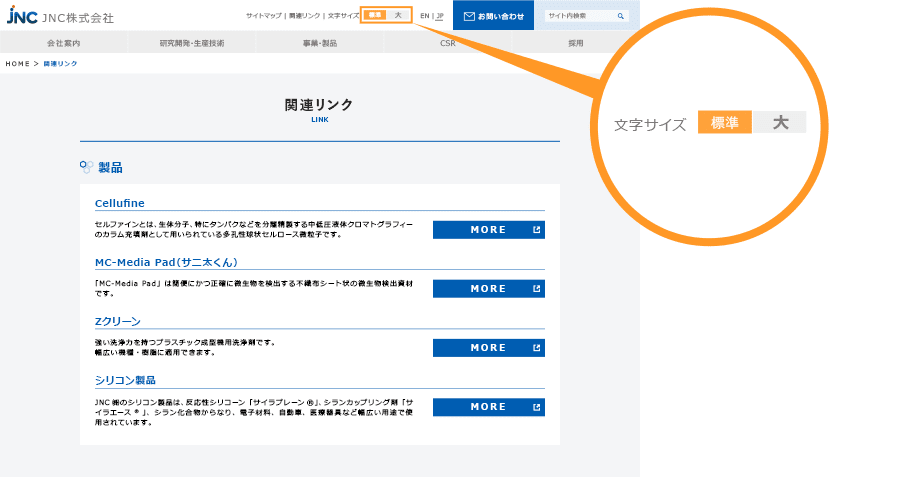Set text size to 標準 in header

coord(375,15)
